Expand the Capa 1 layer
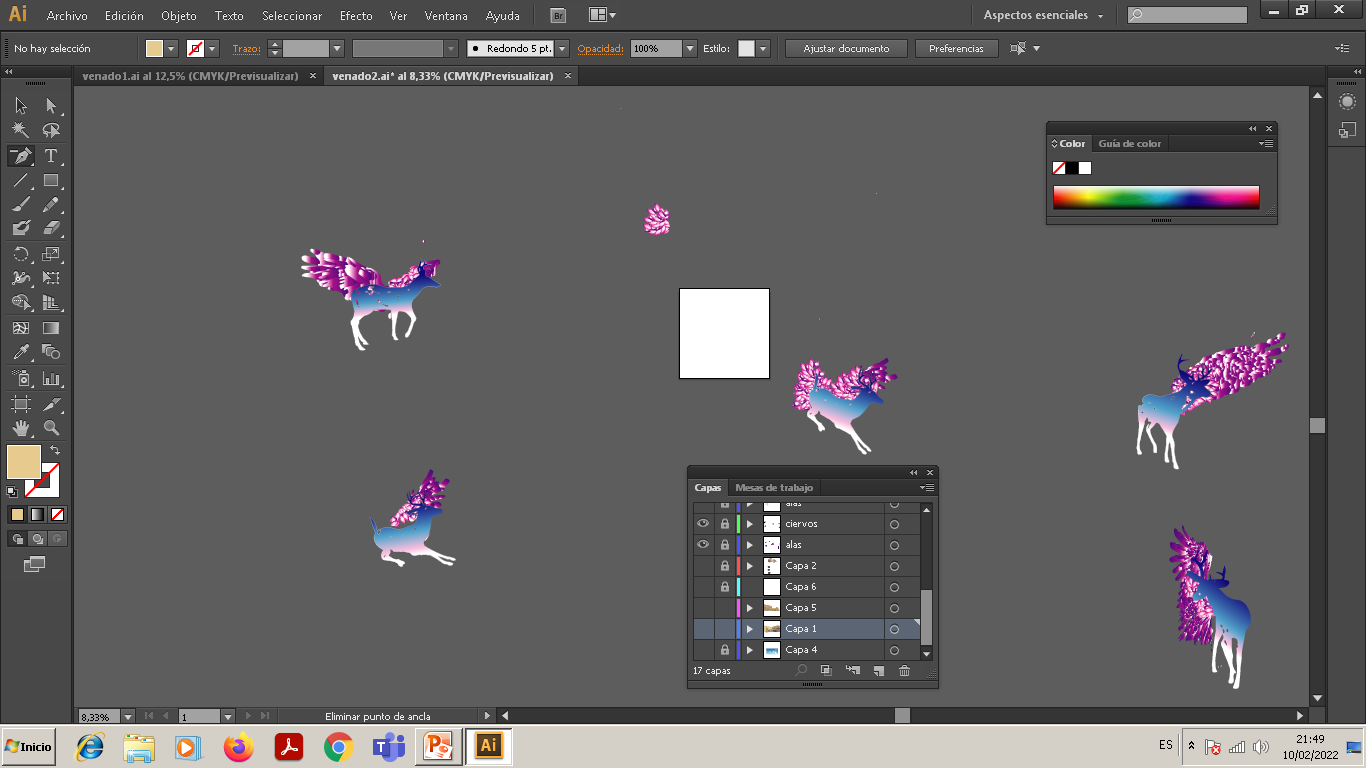Screen dimensions: 1366x768 (749, 629)
